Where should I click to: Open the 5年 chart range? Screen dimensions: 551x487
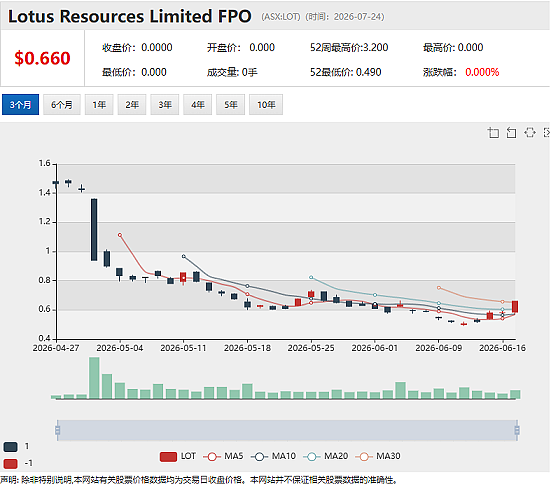click(231, 105)
